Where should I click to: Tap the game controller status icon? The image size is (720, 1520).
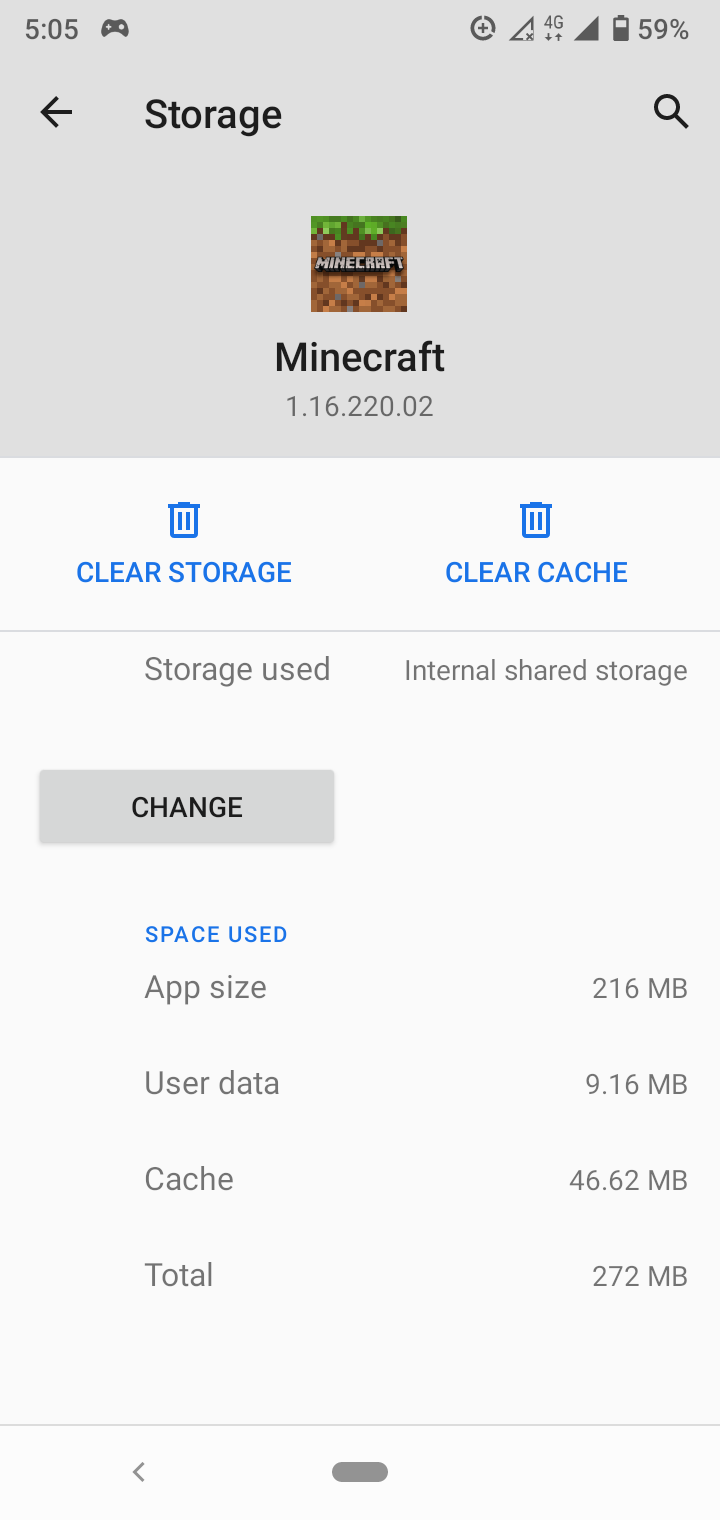pos(115,29)
